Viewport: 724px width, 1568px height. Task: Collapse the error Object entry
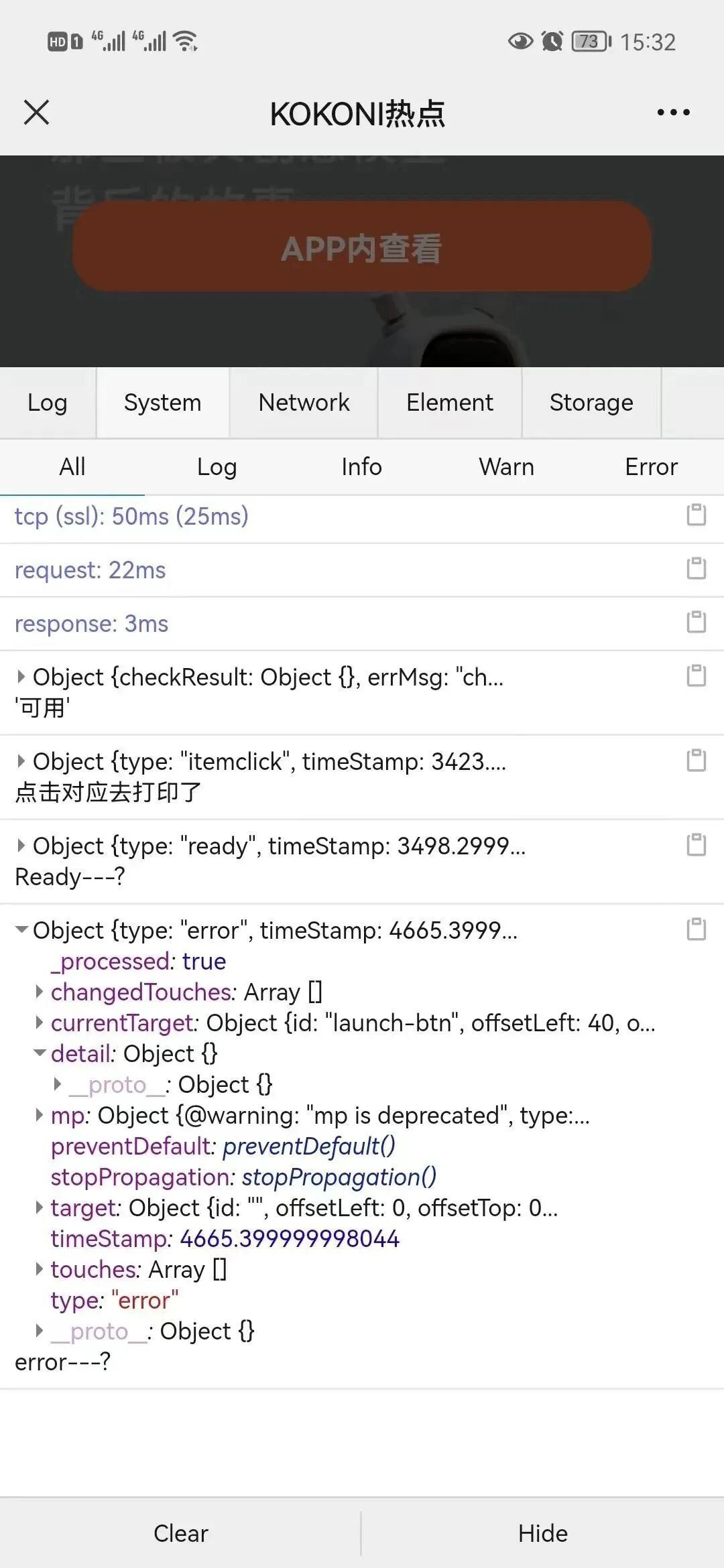(x=21, y=930)
